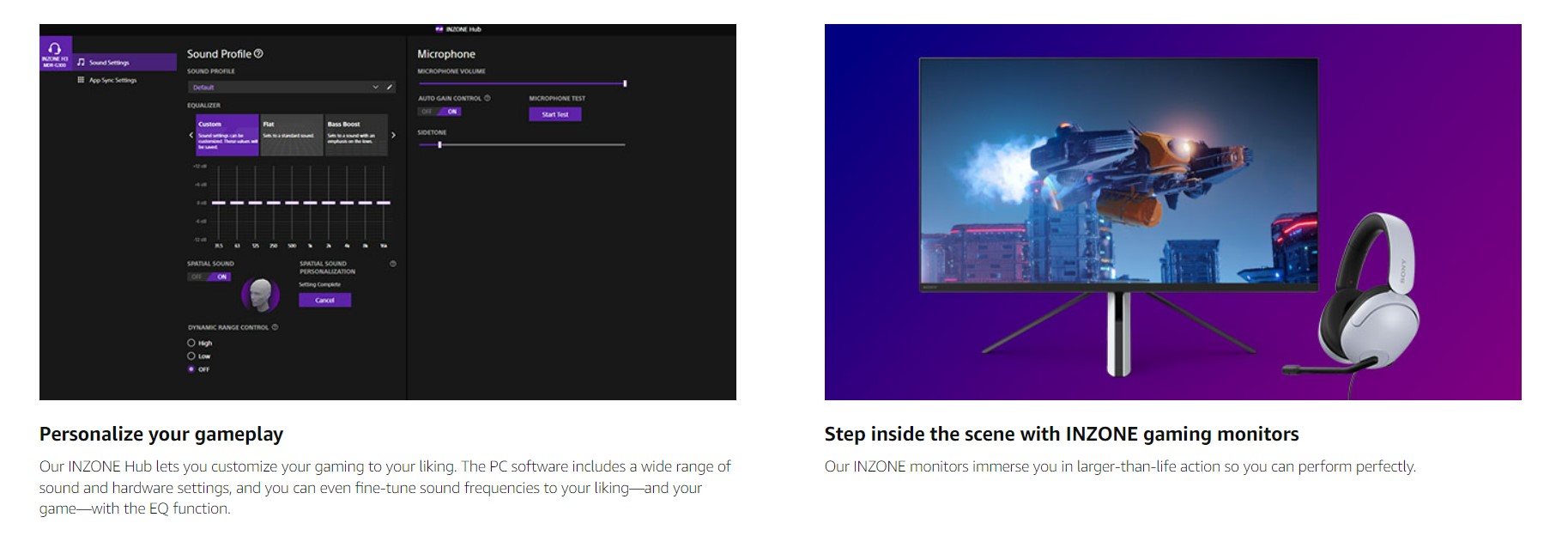Viewport: 1568px width, 560px height.
Task: Click the Spatial Sound Personalization help icon
Action: 393,264
